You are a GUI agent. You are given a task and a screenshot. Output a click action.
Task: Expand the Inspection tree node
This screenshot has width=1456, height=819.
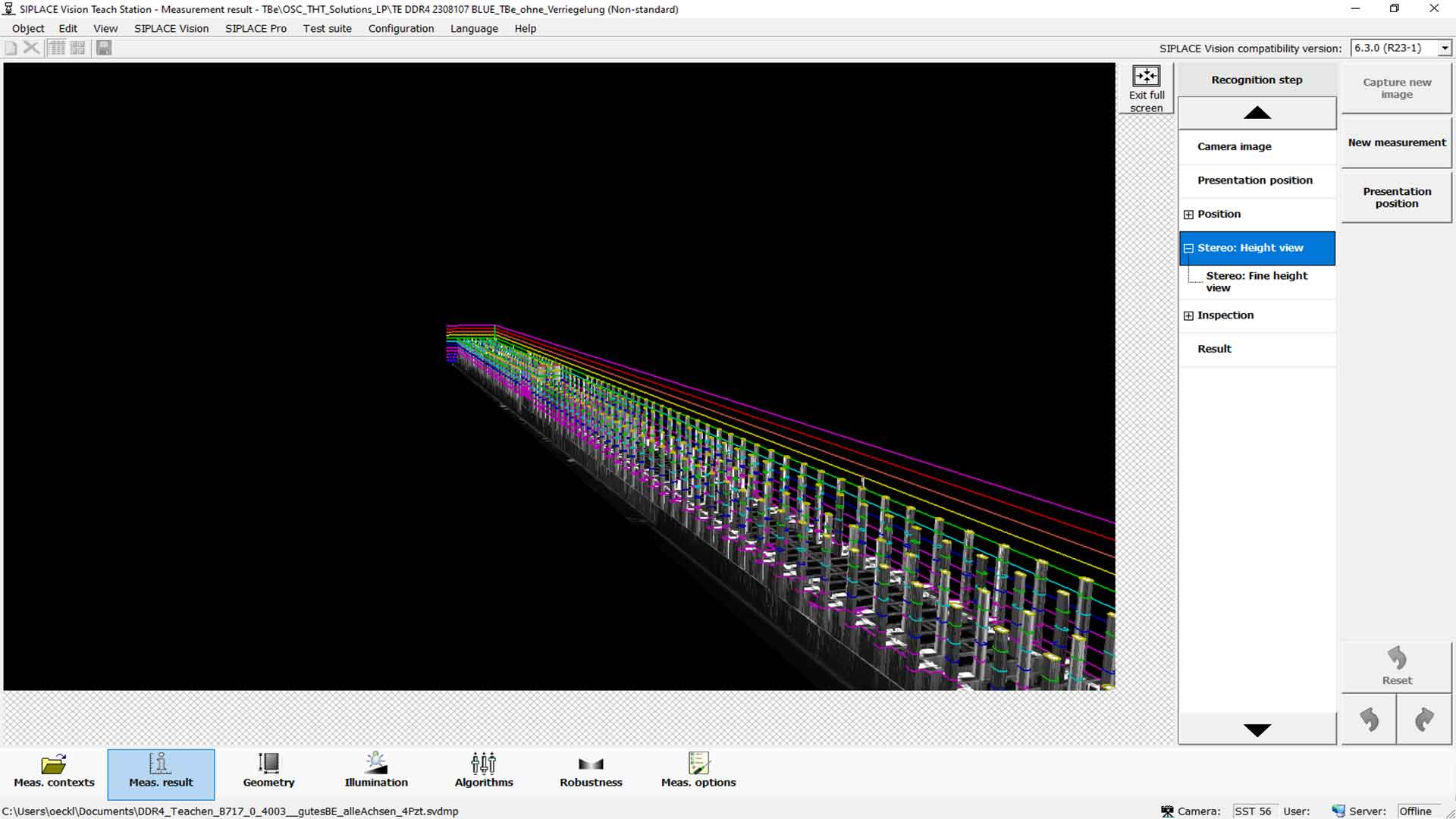(x=1188, y=315)
